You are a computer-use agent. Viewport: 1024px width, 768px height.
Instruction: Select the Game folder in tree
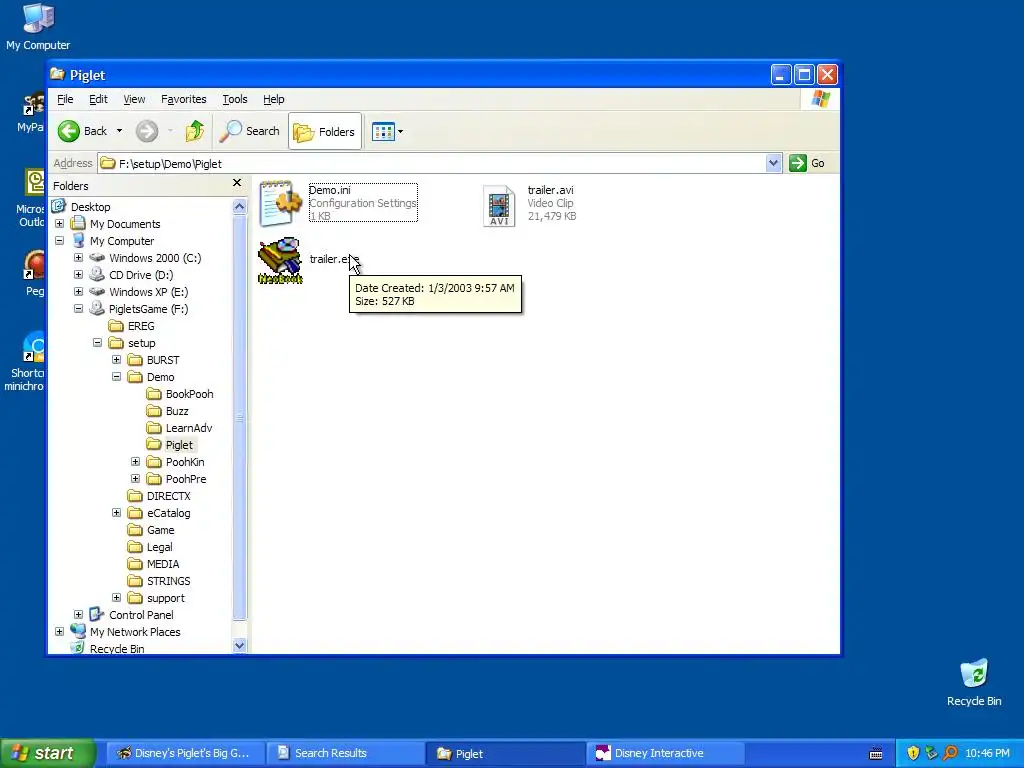click(x=161, y=530)
